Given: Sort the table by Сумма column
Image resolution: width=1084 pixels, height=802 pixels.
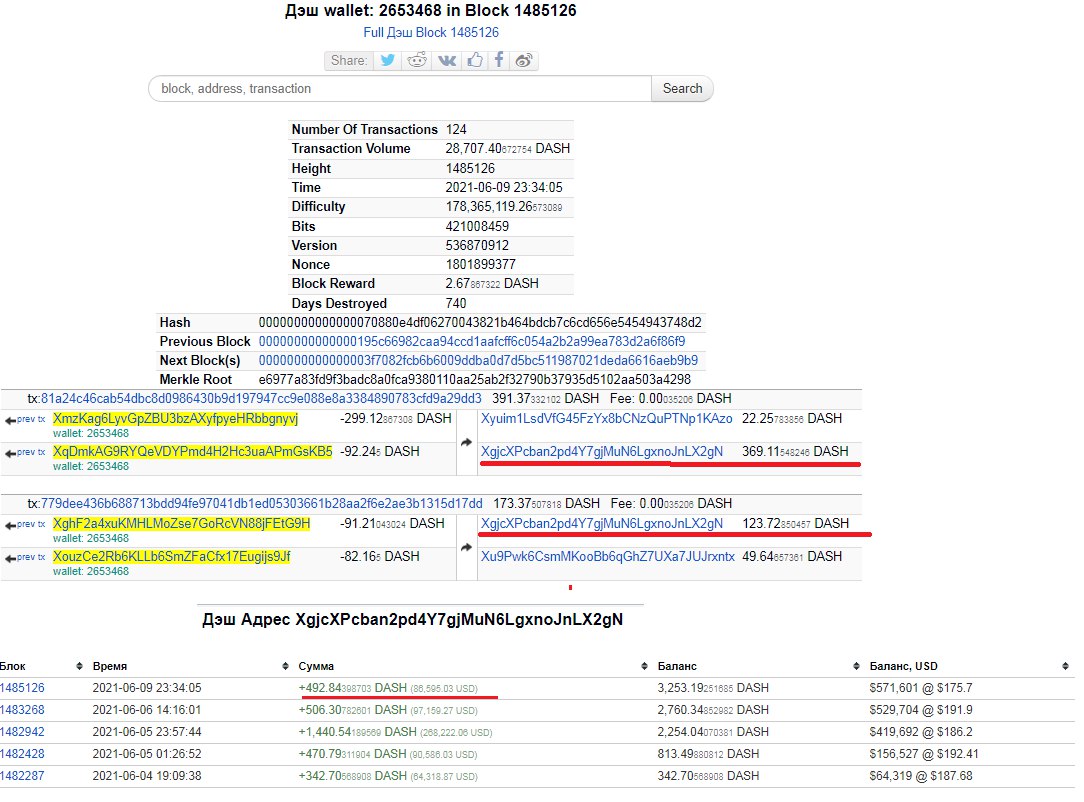Looking at the screenshot, I should pos(644,666).
